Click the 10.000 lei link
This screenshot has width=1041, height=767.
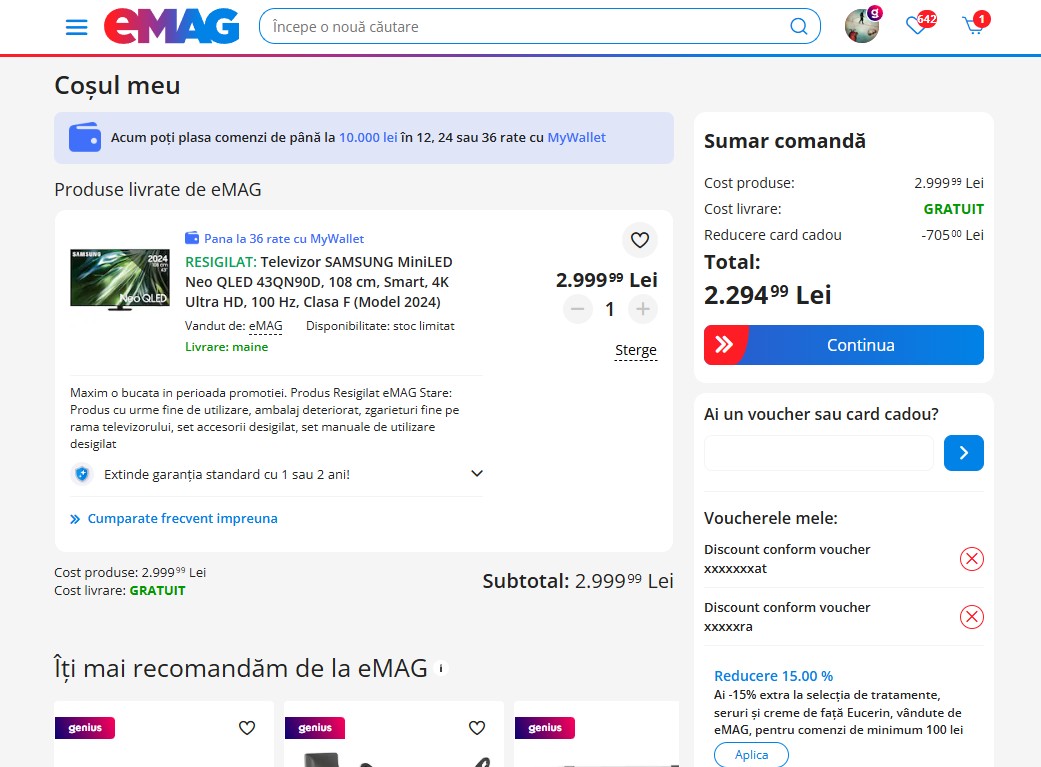(368, 137)
